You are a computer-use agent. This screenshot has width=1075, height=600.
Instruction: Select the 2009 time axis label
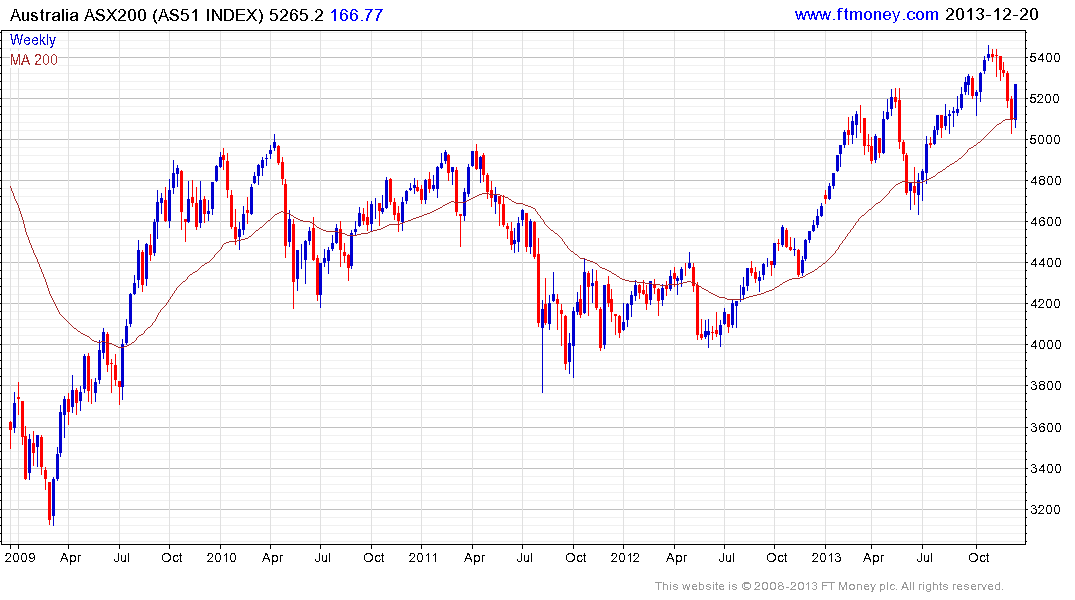coord(19,557)
